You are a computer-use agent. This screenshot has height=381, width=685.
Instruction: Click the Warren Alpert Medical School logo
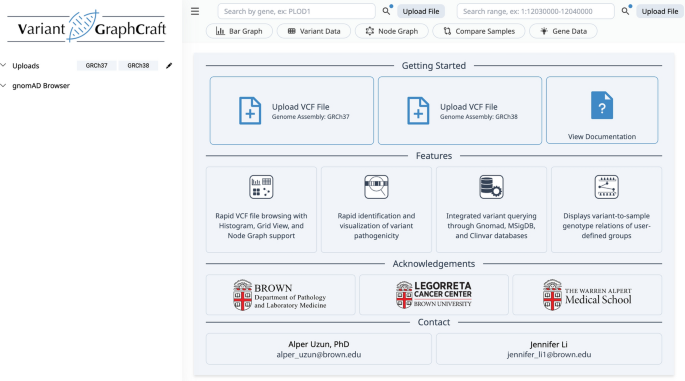coord(587,295)
